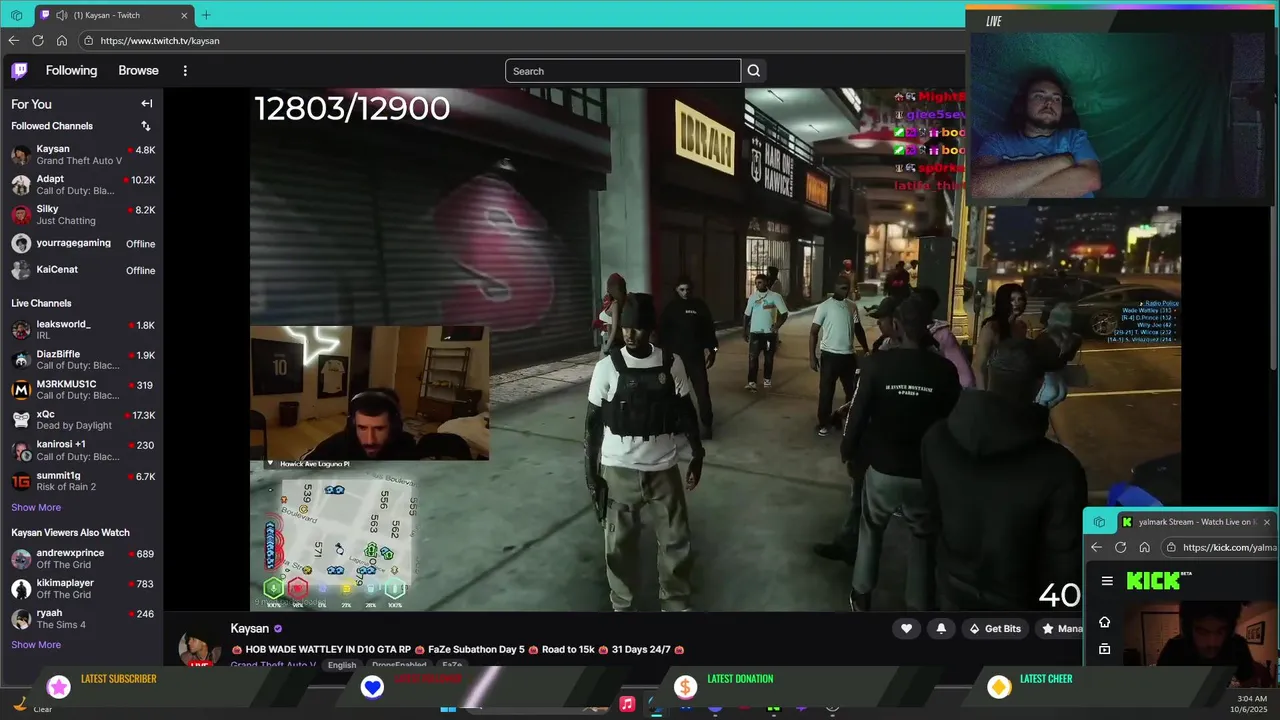Open kanirosi +1 channel row
Screen dimensions: 1280x720
[x=82, y=450]
